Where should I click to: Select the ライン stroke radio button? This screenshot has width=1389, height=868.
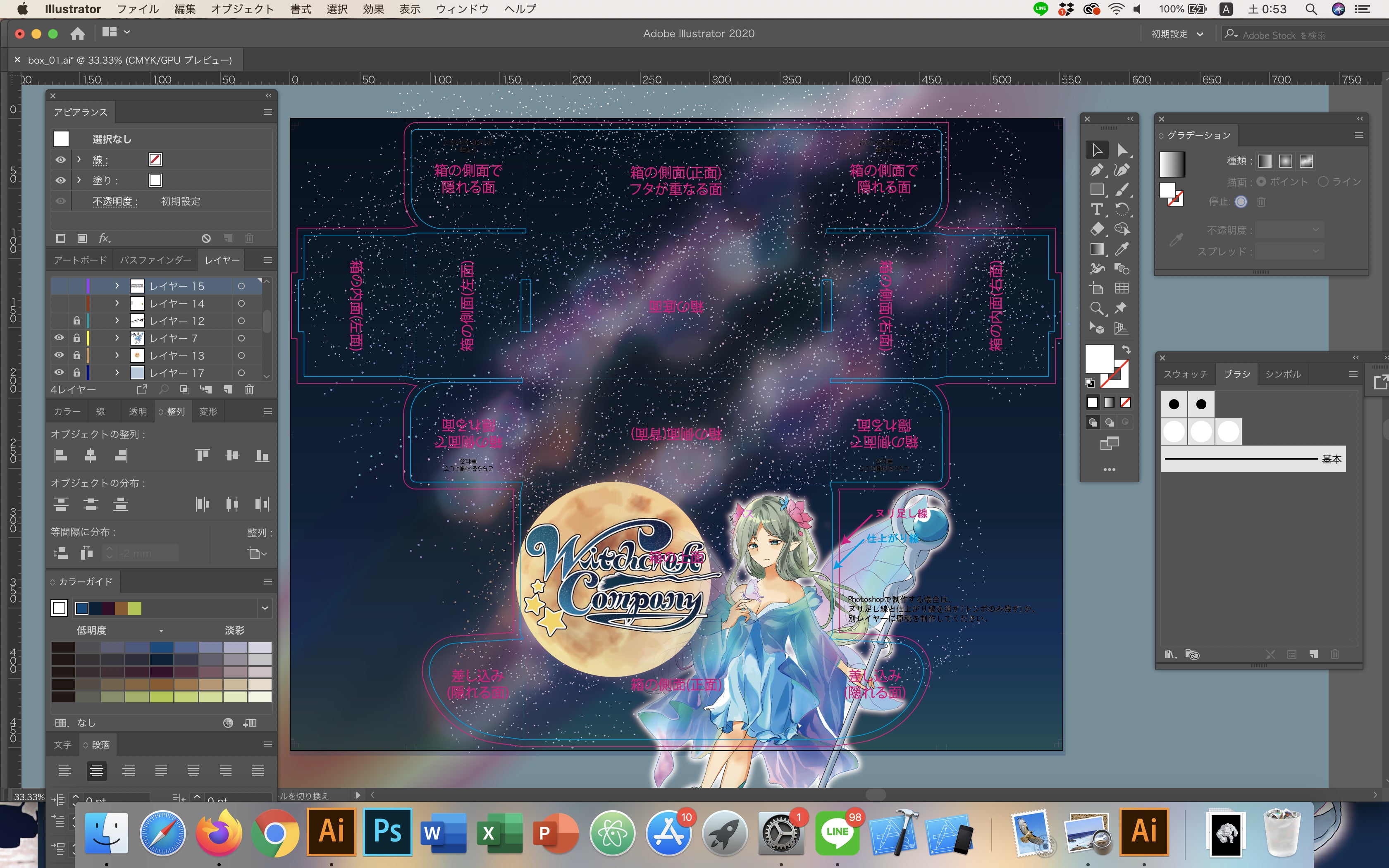tap(1324, 182)
